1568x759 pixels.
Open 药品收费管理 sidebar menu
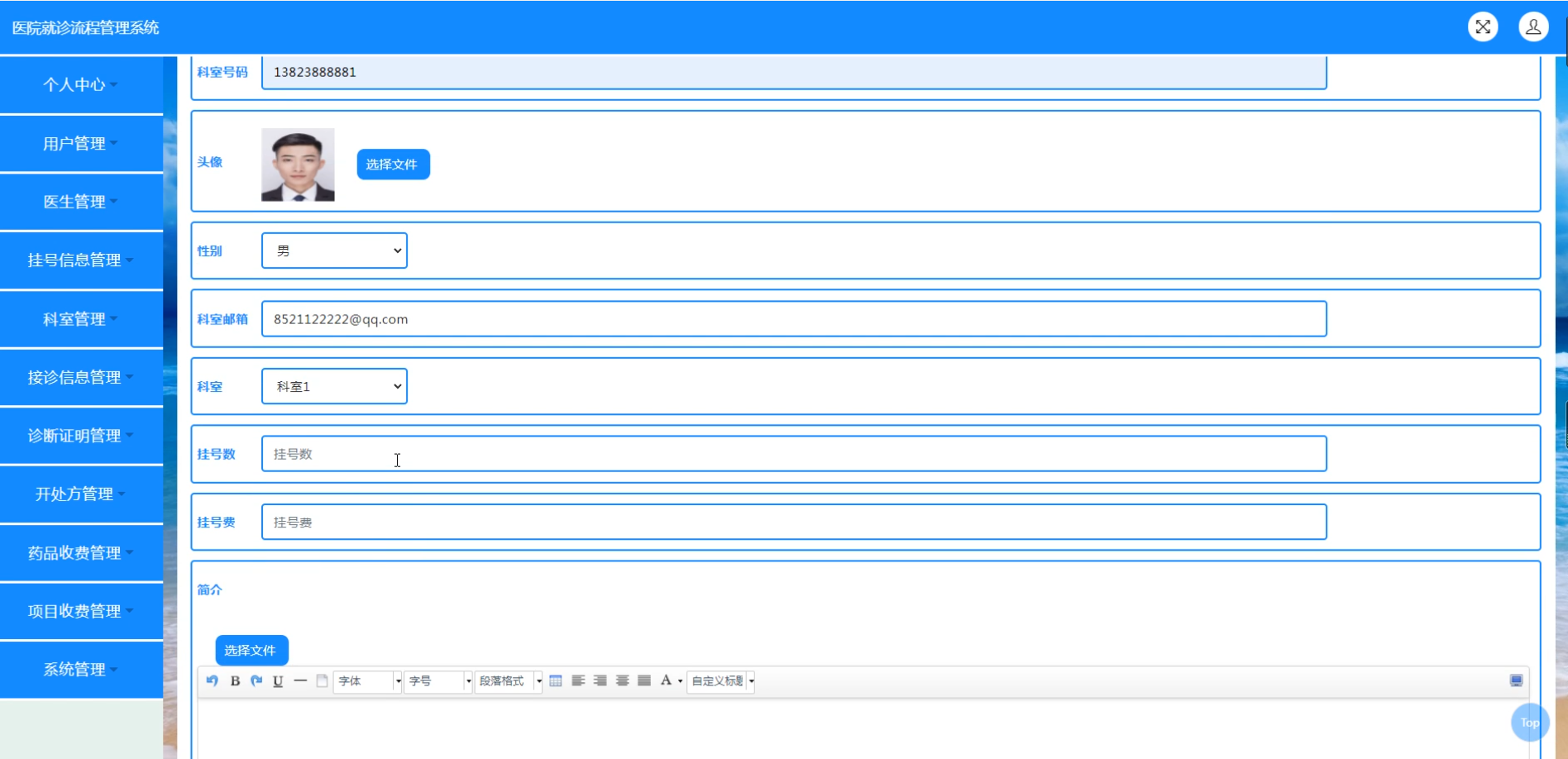pyautogui.click(x=81, y=553)
